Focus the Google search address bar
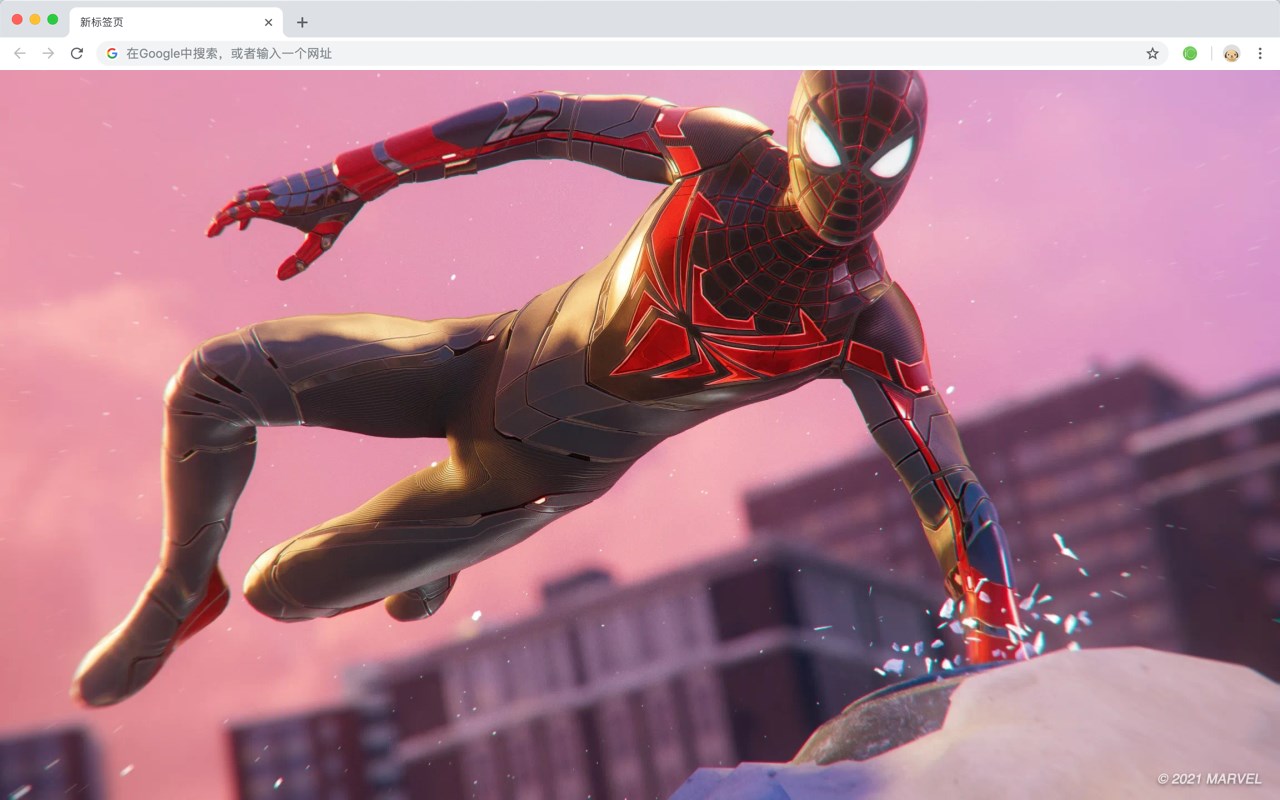This screenshot has height=800, width=1280. (632, 53)
